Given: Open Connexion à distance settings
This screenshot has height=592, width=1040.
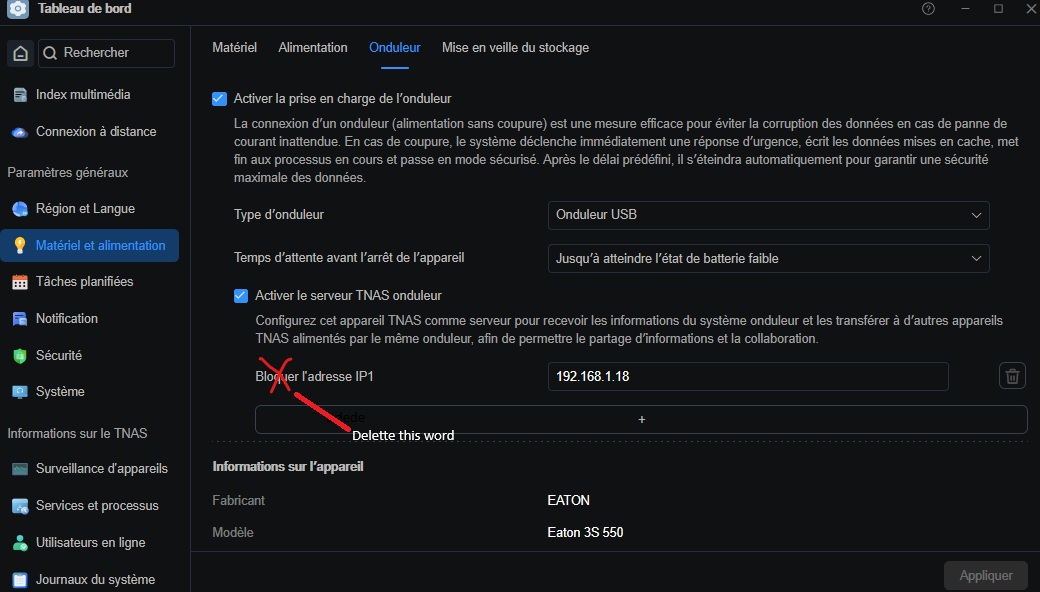Looking at the screenshot, I should coord(96,132).
